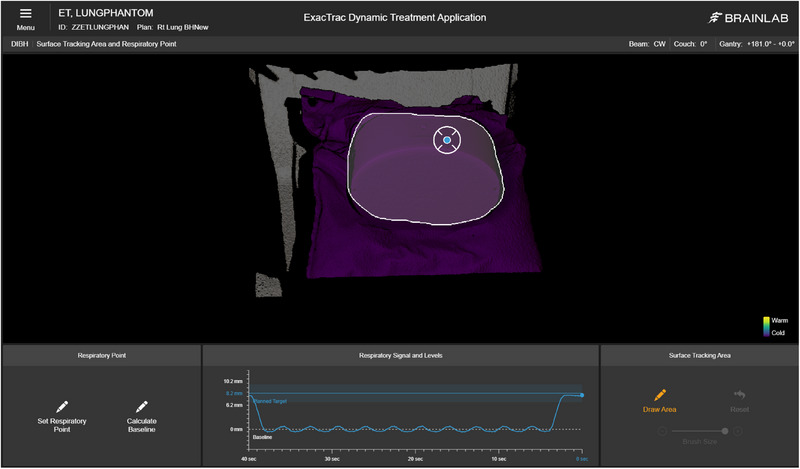Select the Respiratory Point panel header
Screen dimensions: 800x469
[102, 355]
